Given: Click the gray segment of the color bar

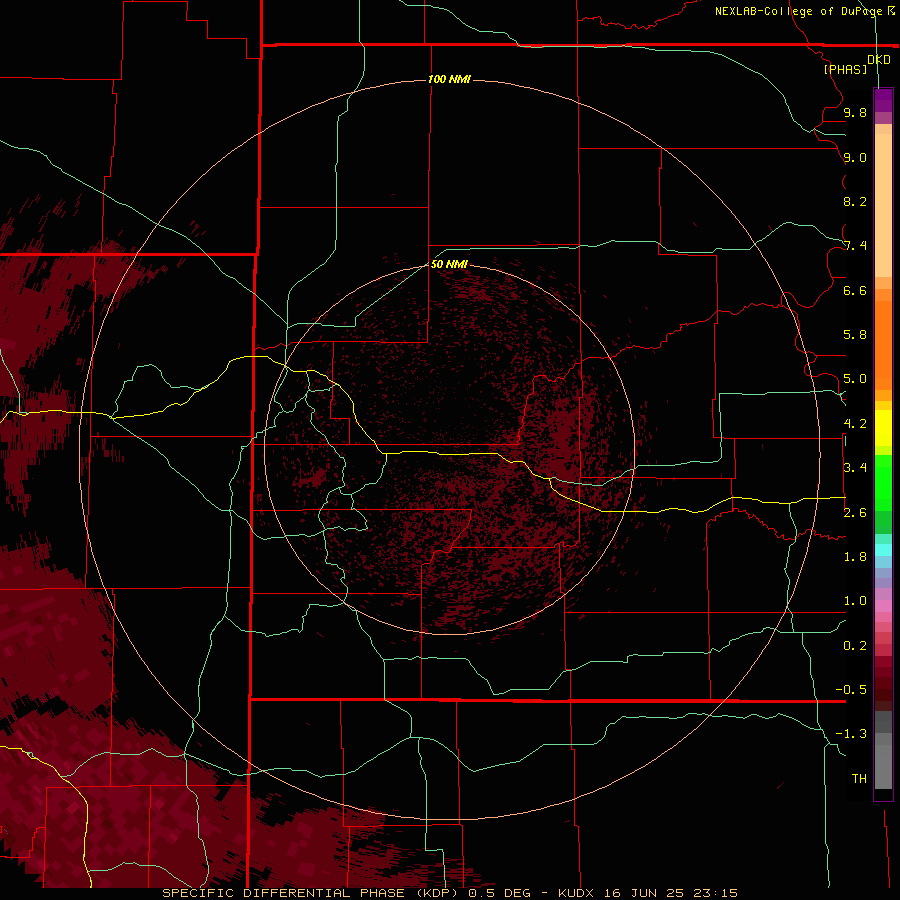Looking at the screenshot, I should click(x=883, y=752).
